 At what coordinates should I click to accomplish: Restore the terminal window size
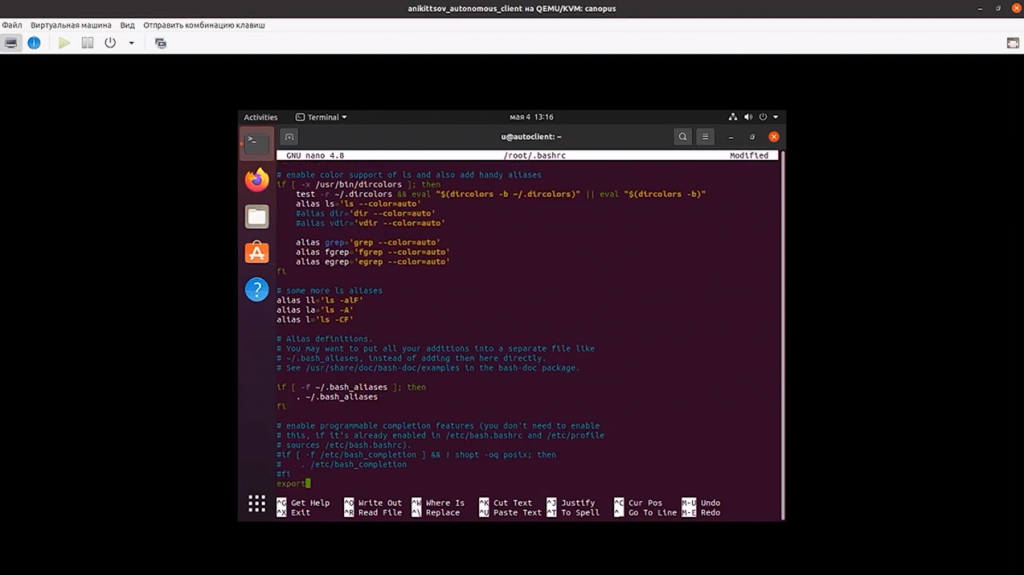(752, 137)
